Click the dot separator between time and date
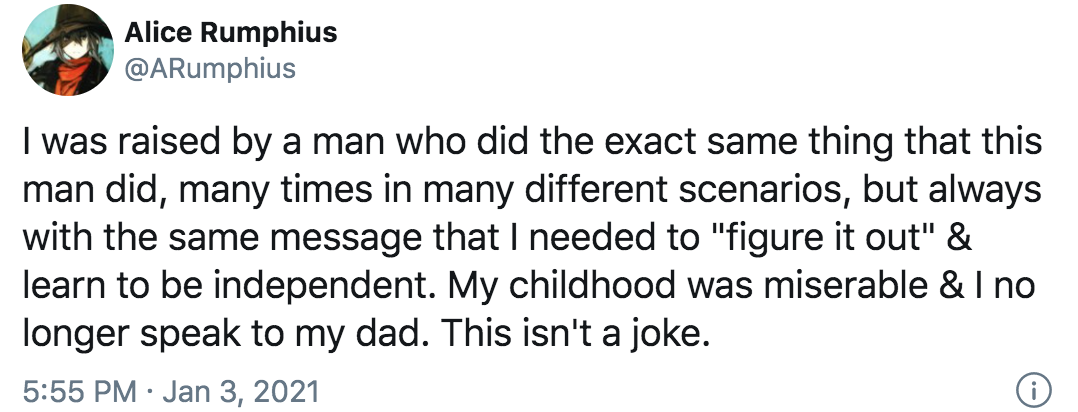This screenshot has width=1078, height=412. (x=150, y=392)
